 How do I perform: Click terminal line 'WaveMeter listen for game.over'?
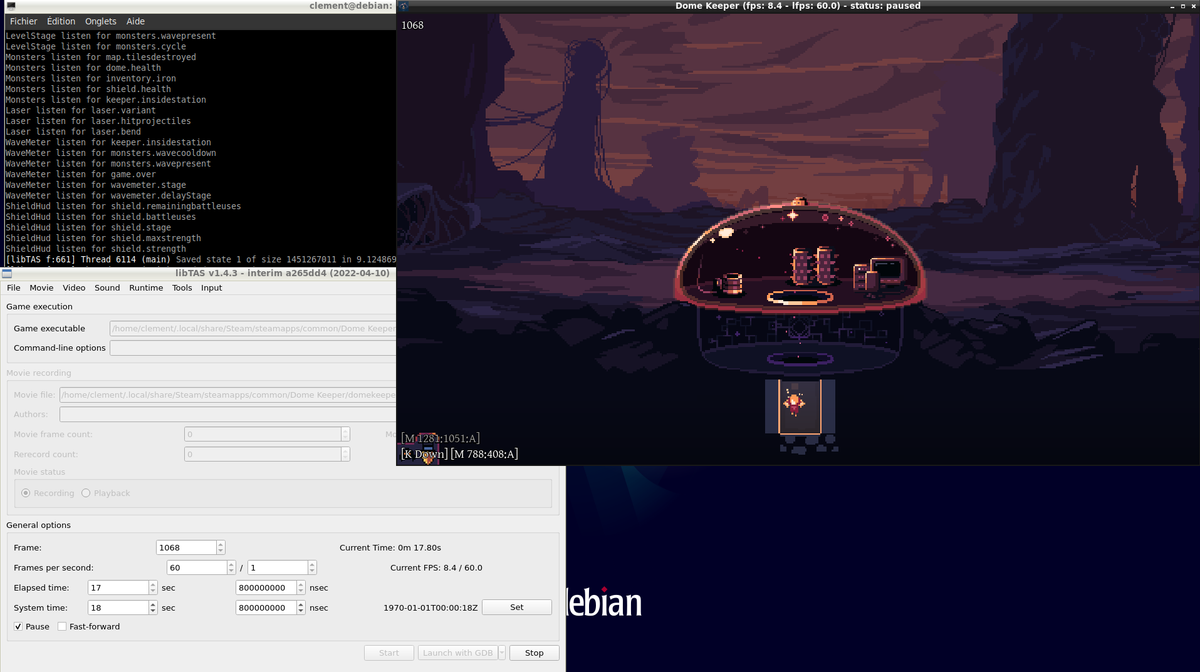click(84, 174)
